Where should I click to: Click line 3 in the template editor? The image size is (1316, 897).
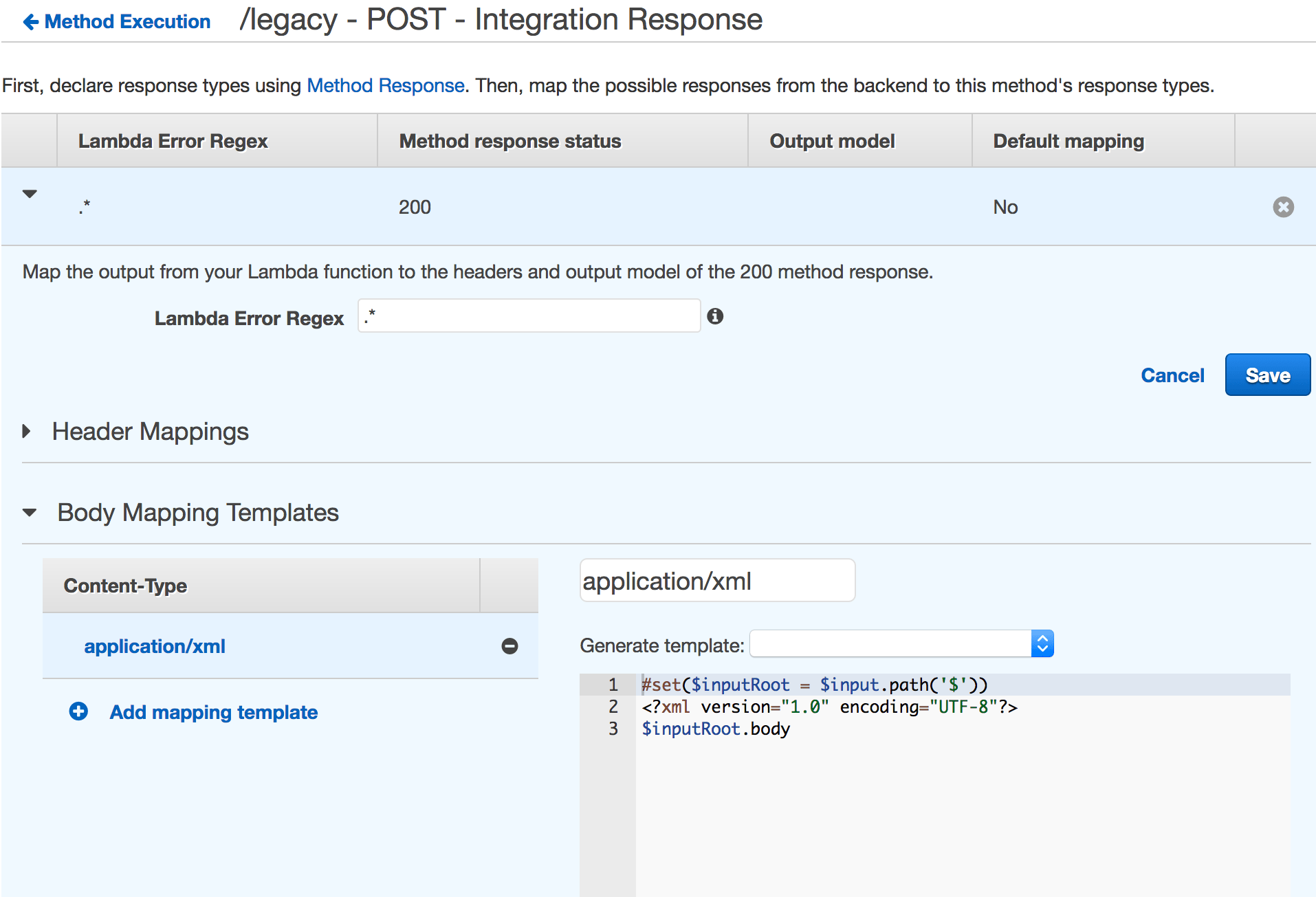[715, 729]
